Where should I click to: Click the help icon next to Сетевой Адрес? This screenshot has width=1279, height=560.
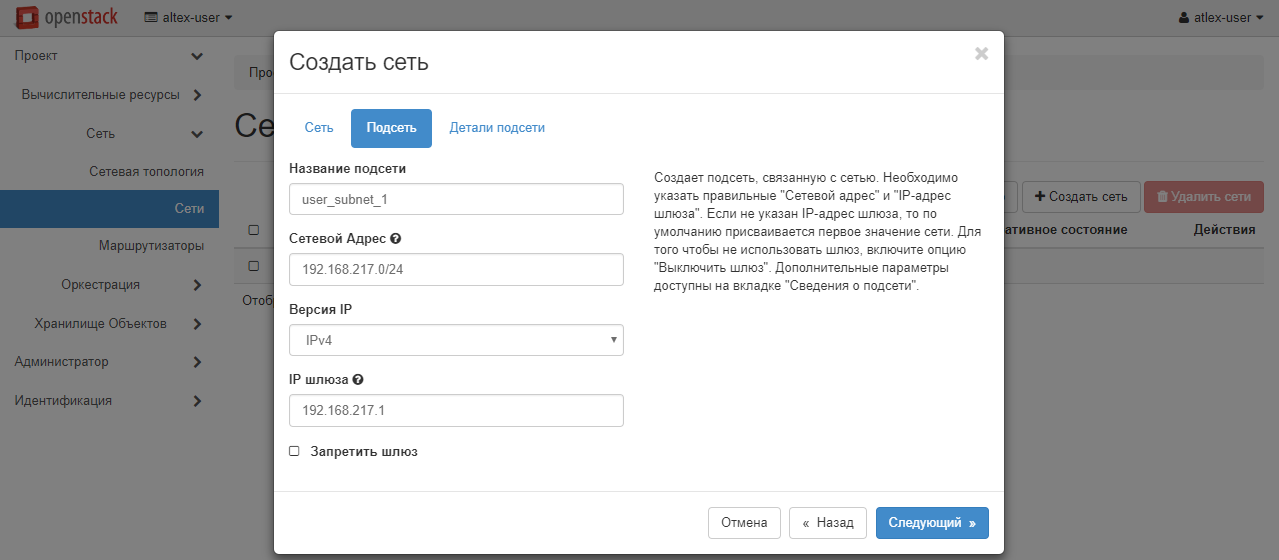pos(396,239)
